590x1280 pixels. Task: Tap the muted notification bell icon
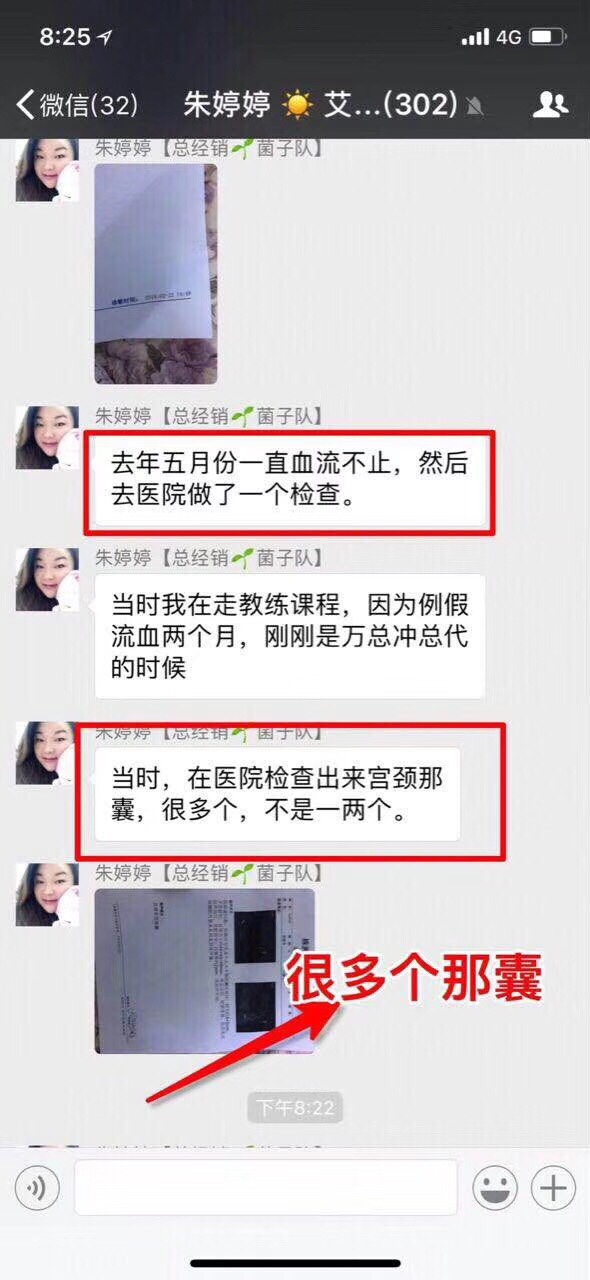[476, 105]
